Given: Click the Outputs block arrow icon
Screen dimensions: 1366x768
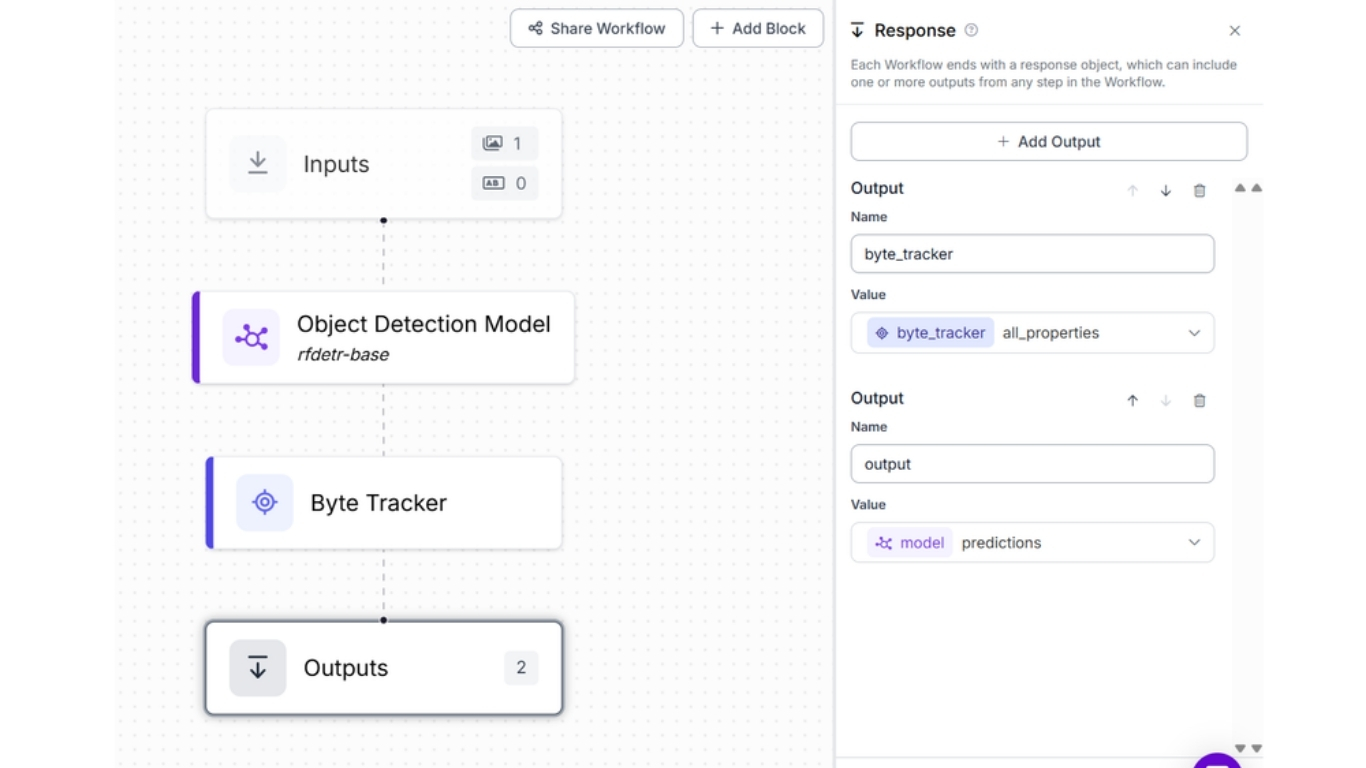Looking at the screenshot, I should tap(257, 667).
